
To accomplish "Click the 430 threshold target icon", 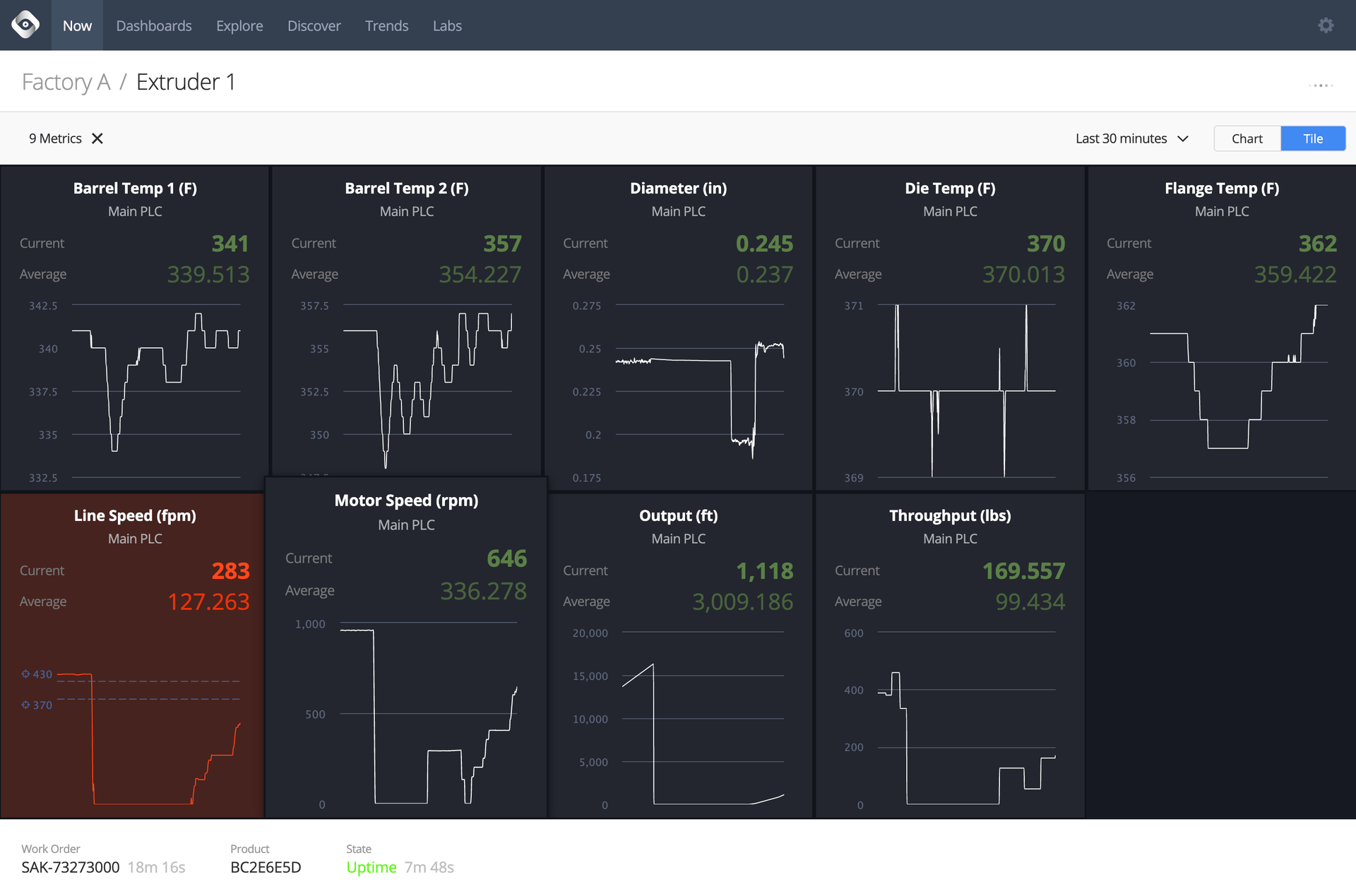I will pos(23,674).
